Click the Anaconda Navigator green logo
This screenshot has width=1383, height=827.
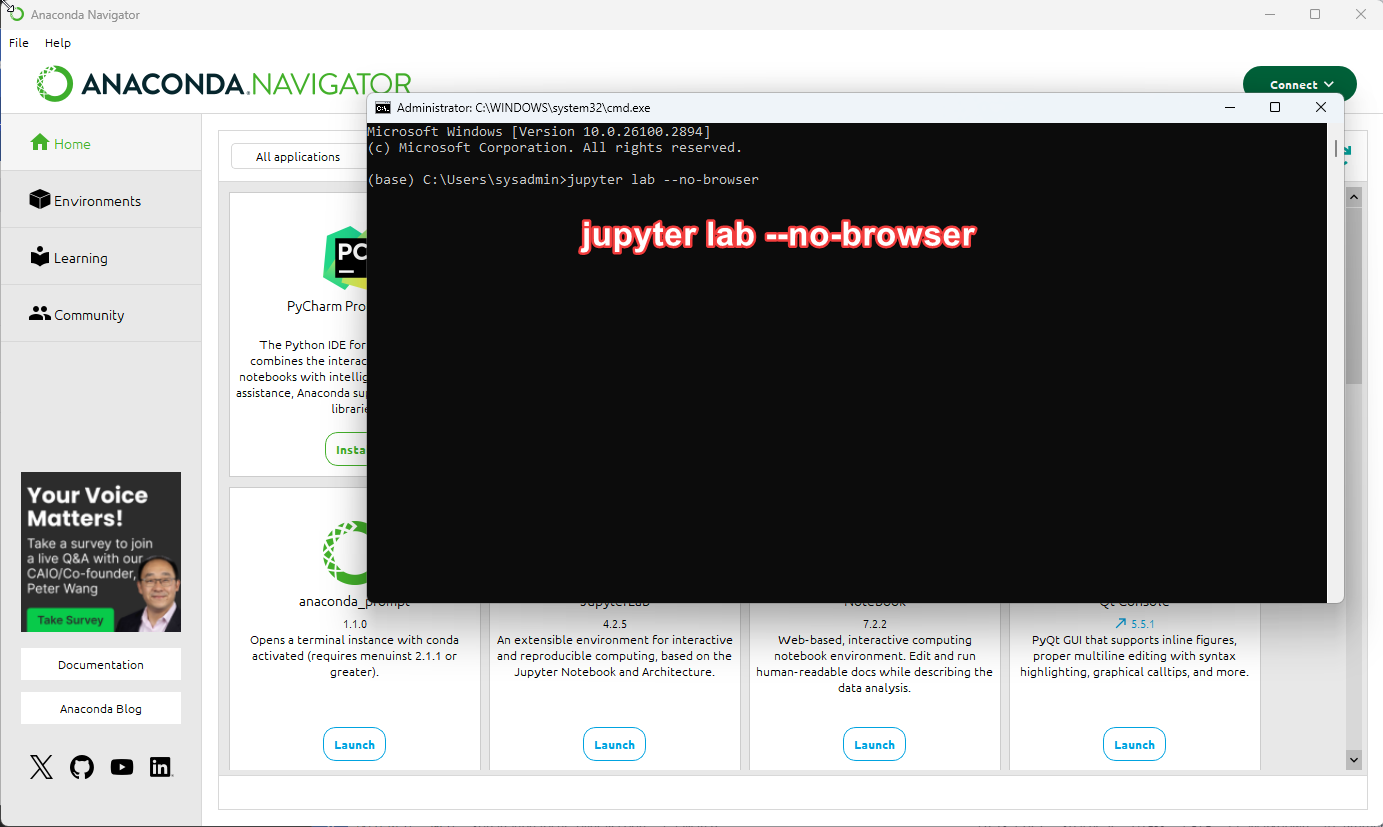click(55, 84)
